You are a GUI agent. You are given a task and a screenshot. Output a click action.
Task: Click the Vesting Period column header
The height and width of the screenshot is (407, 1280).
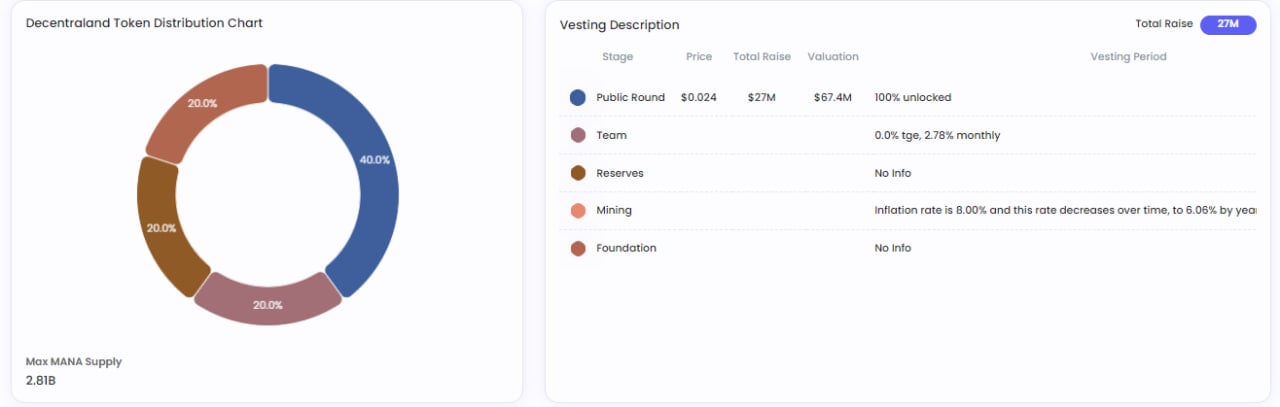pos(1128,57)
